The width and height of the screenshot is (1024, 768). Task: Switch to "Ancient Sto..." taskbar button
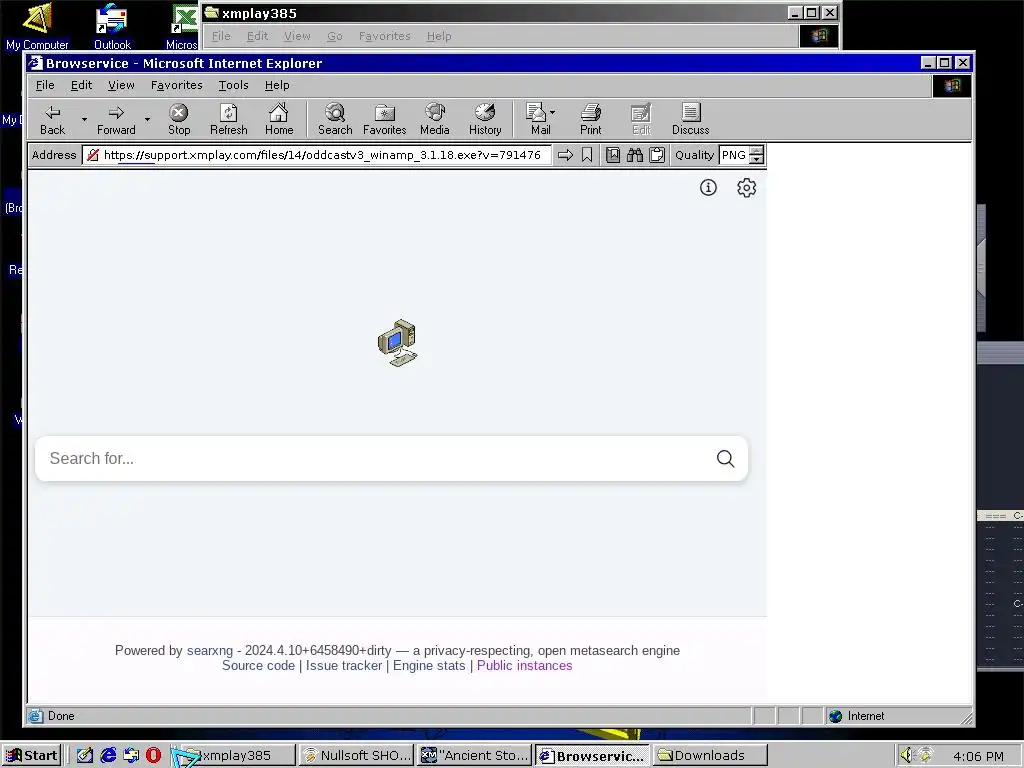point(474,756)
